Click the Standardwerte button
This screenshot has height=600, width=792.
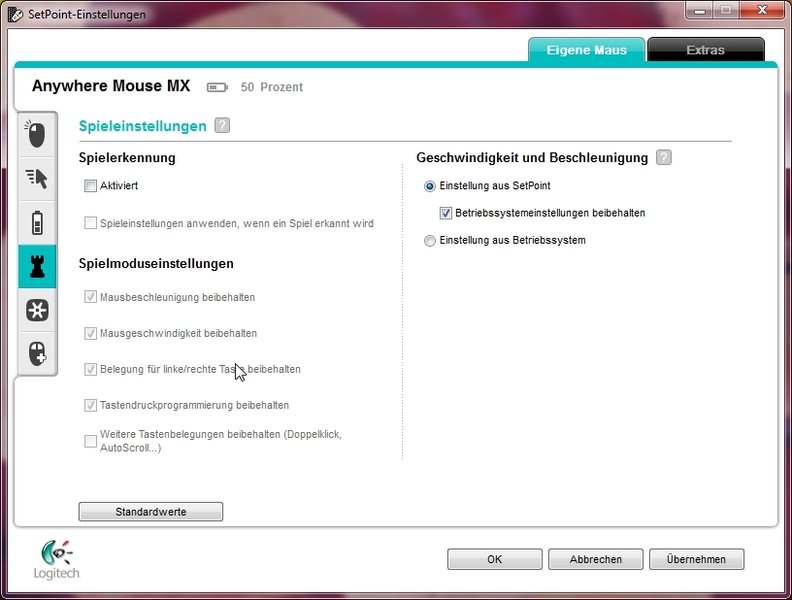151,512
